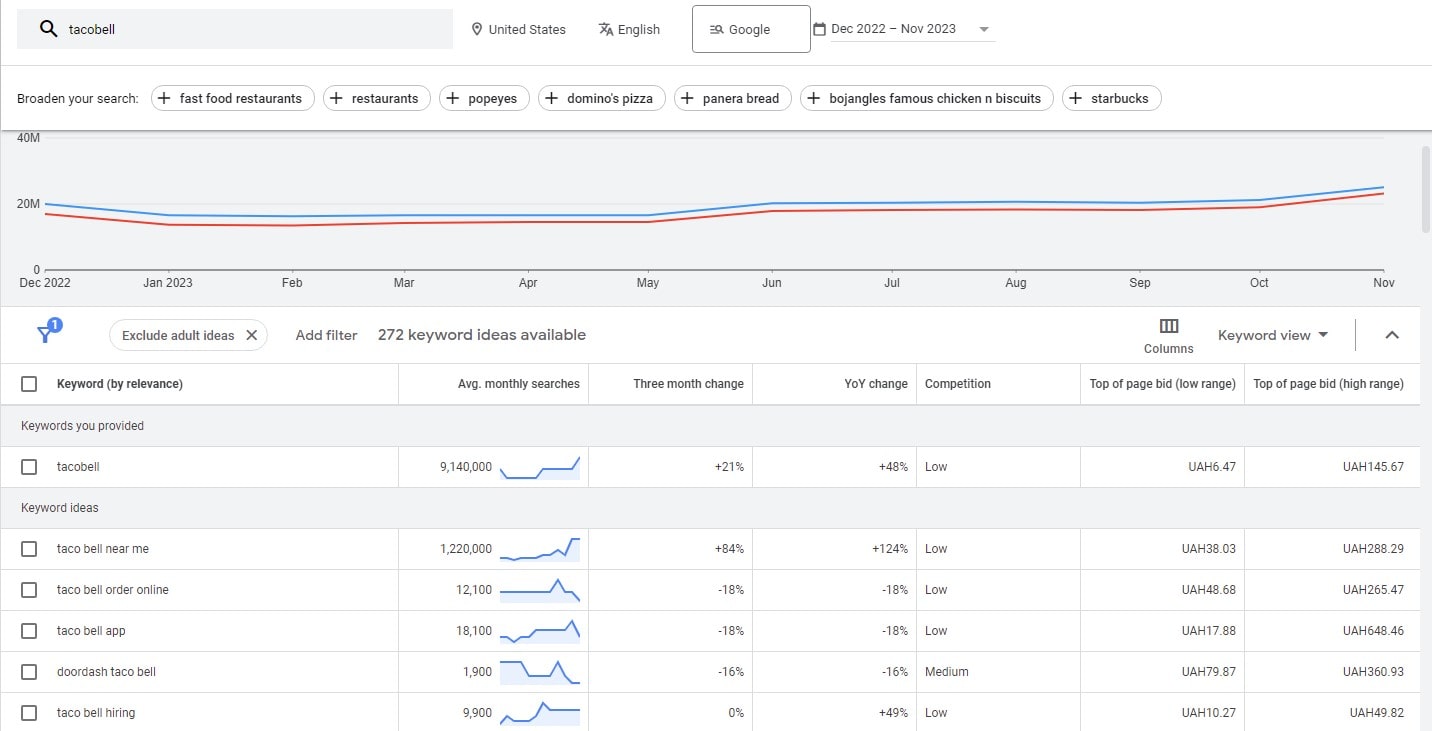1432x731 pixels.
Task: Sort by Competition column
Action: pyautogui.click(x=958, y=384)
